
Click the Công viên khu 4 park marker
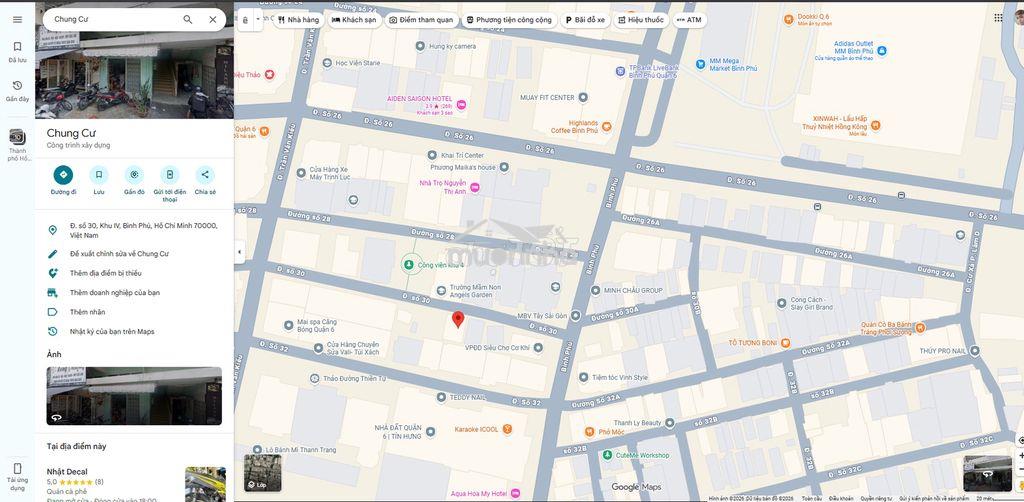click(408, 264)
